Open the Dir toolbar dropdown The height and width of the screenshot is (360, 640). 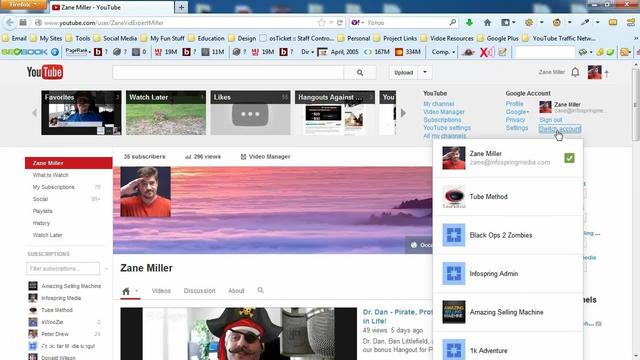coord(307,52)
